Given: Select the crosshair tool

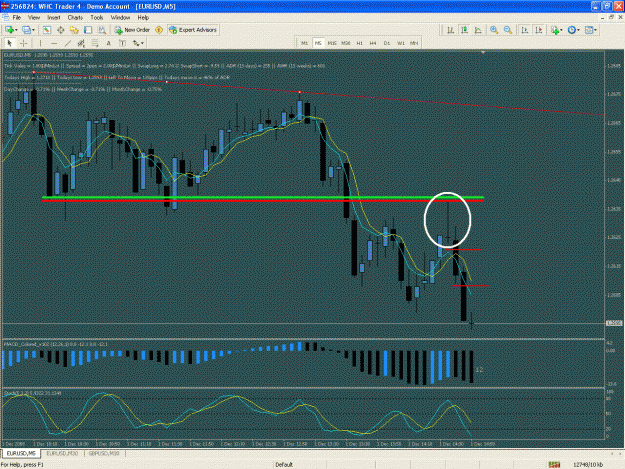Looking at the screenshot, I should coord(24,43).
